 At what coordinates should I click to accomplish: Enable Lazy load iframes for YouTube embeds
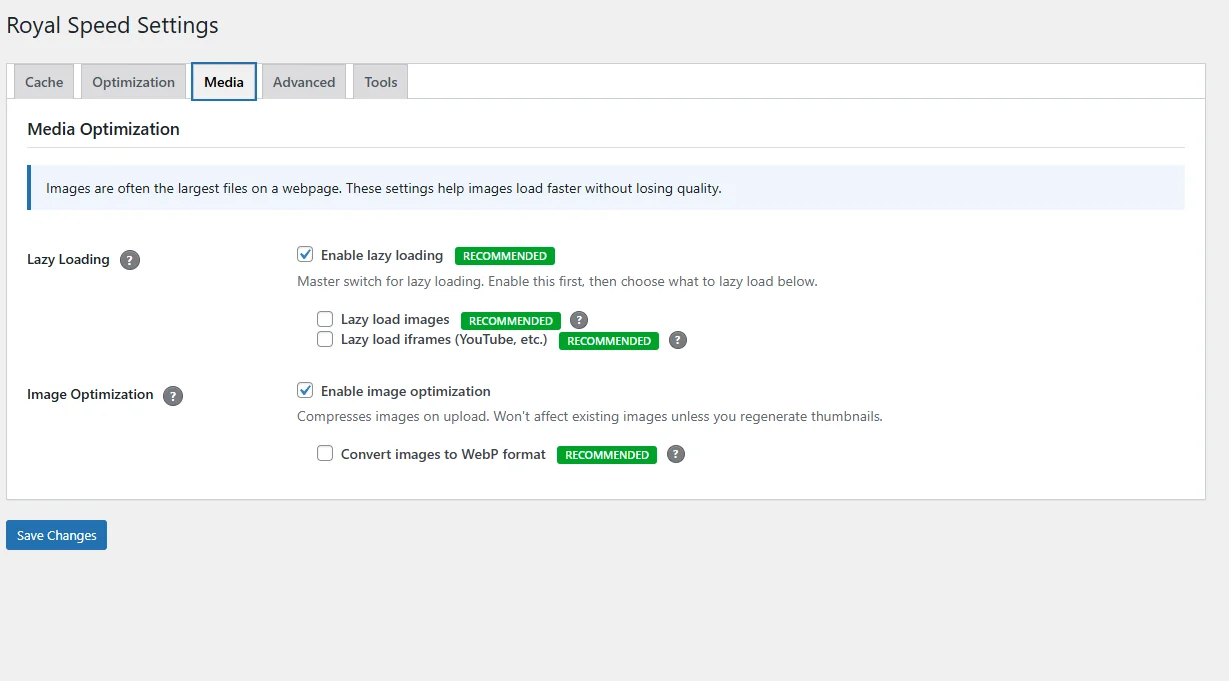click(x=325, y=339)
